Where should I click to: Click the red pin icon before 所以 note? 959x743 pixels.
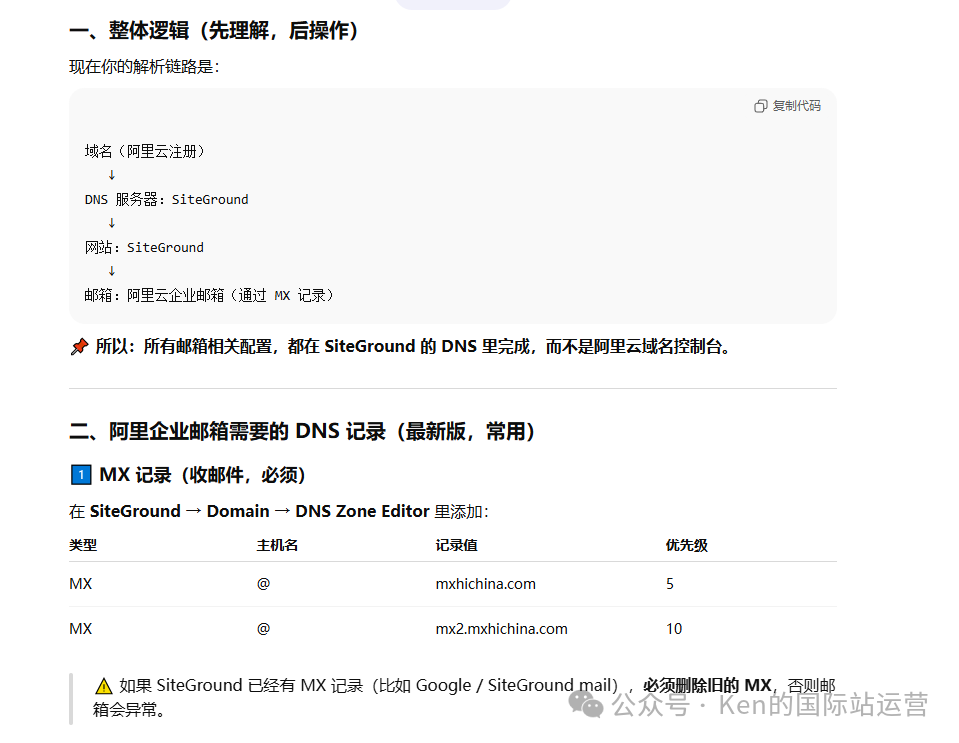80,346
